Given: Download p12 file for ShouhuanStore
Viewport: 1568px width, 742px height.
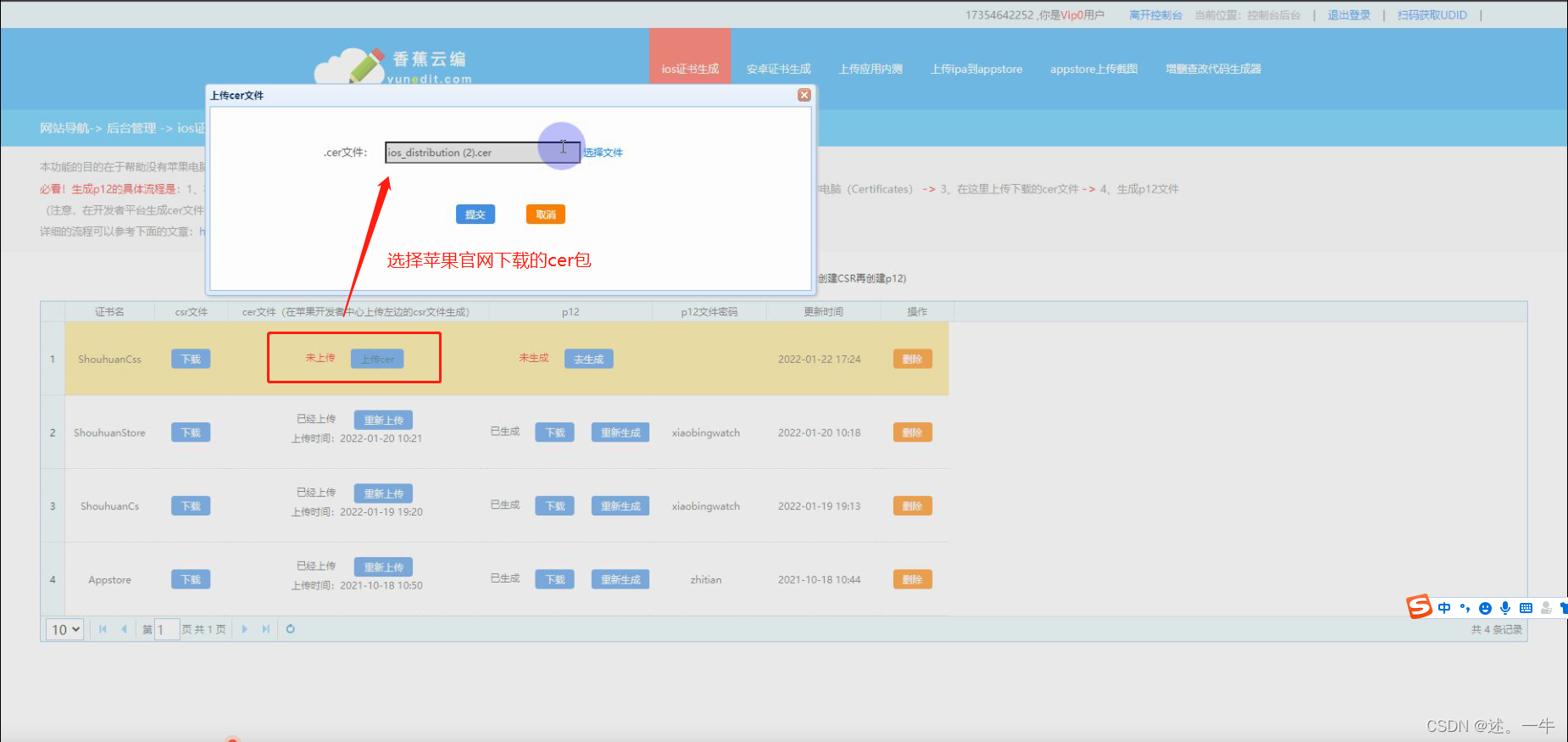Looking at the screenshot, I should pos(555,432).
